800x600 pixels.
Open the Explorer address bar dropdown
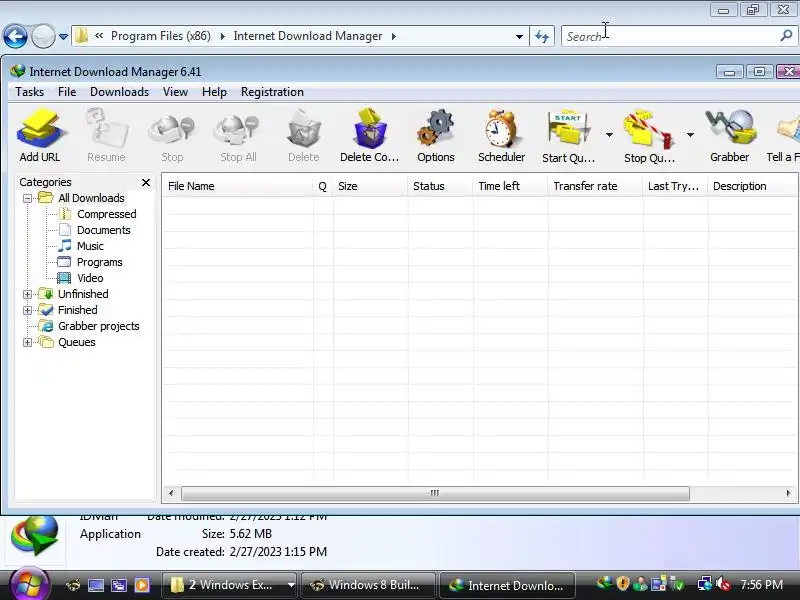coord(519,37)
